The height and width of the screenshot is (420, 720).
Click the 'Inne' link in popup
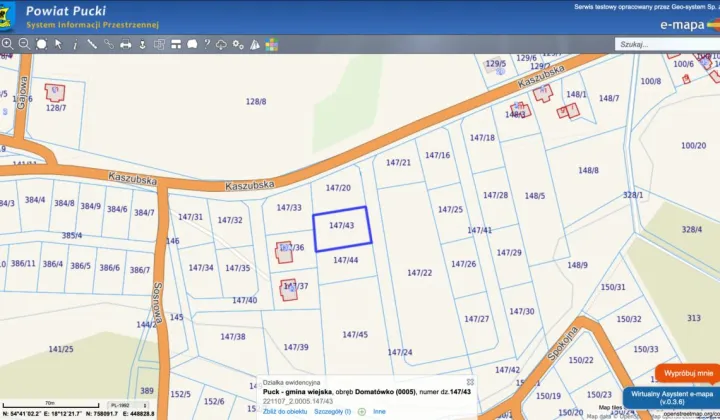[379, 412]
